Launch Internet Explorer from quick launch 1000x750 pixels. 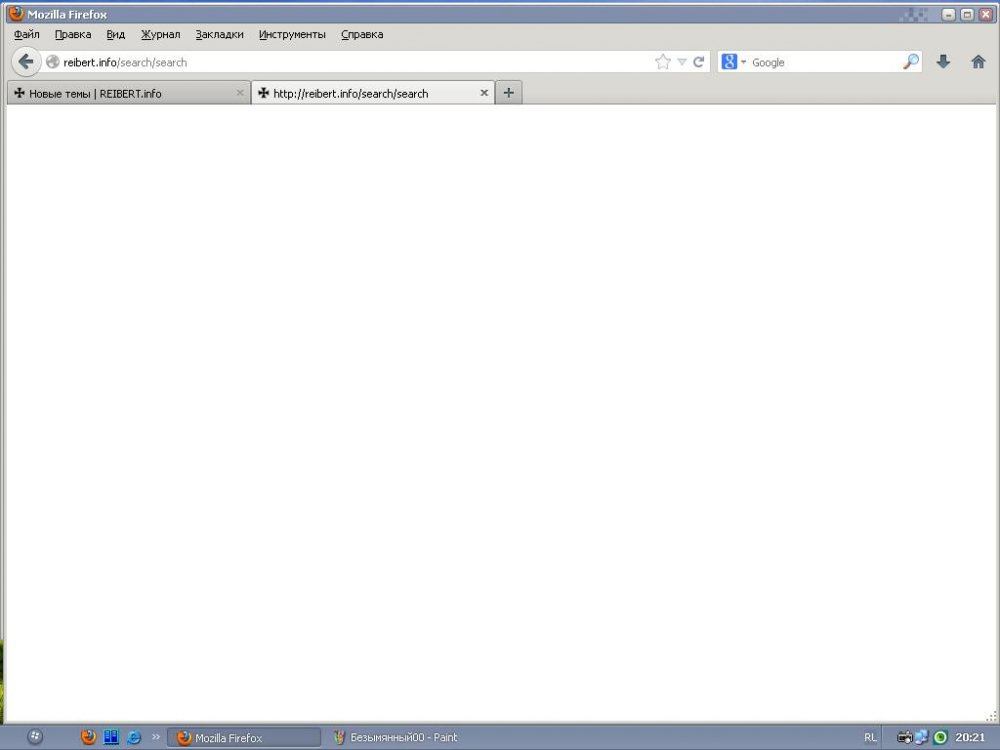point(134,737)
